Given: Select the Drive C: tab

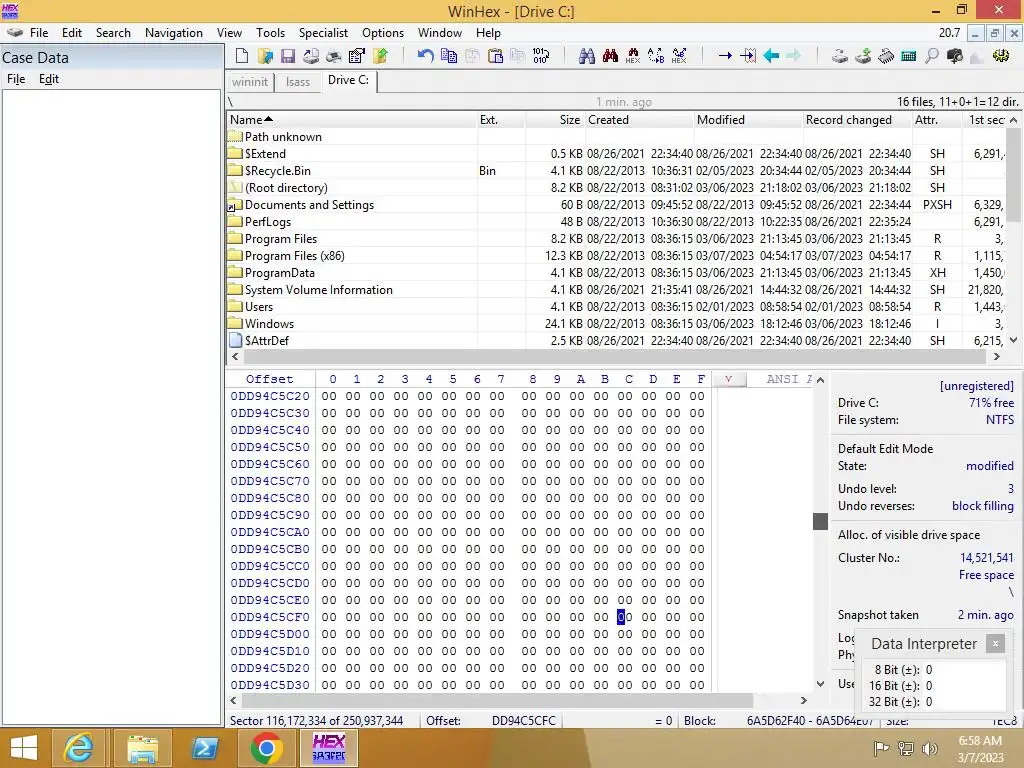Looking at the screenshot, I should click(349, 80).
